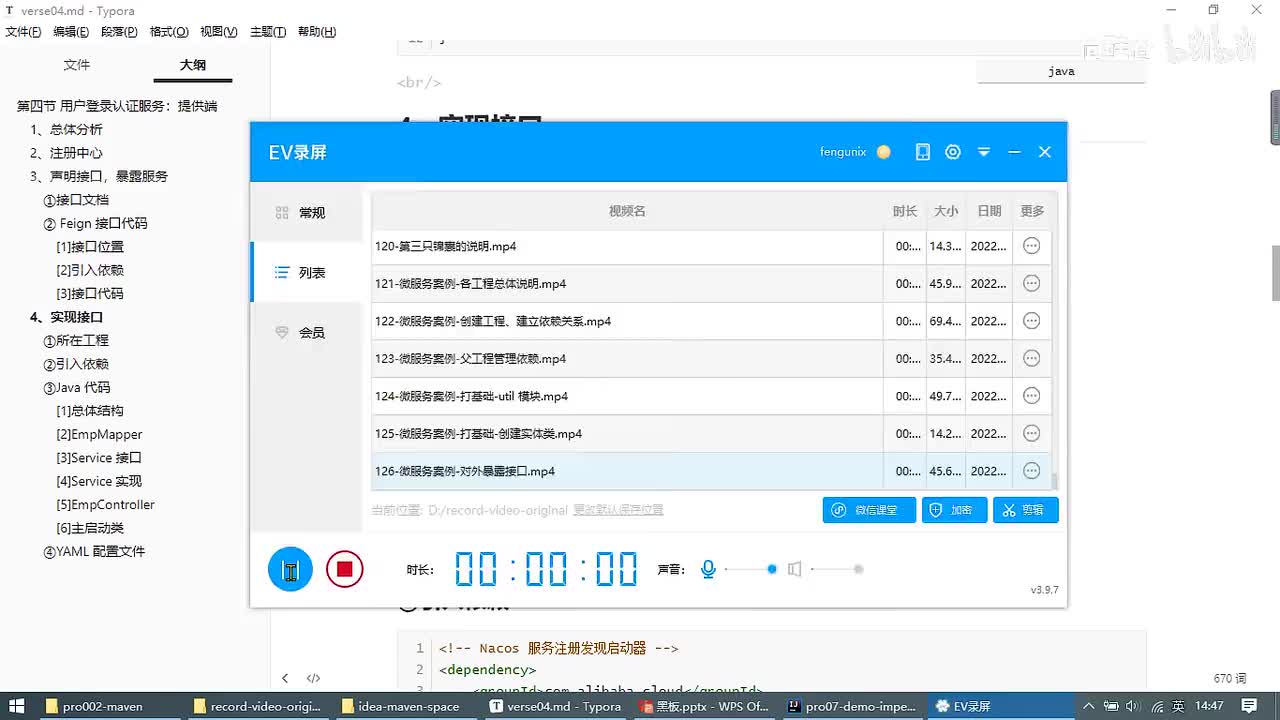
Task: Switch to the 会员 sidebar tab
Action: point(306,332)
